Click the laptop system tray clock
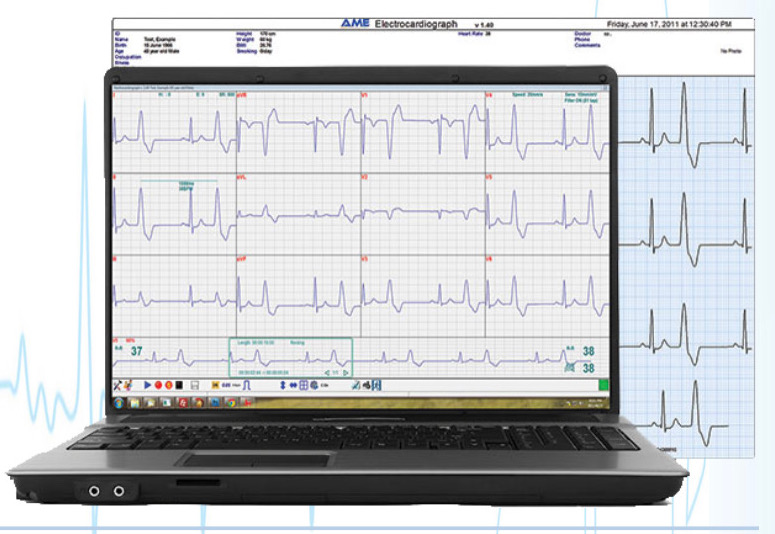The width and height of the screenshot is (775, 534). (595, 402)
